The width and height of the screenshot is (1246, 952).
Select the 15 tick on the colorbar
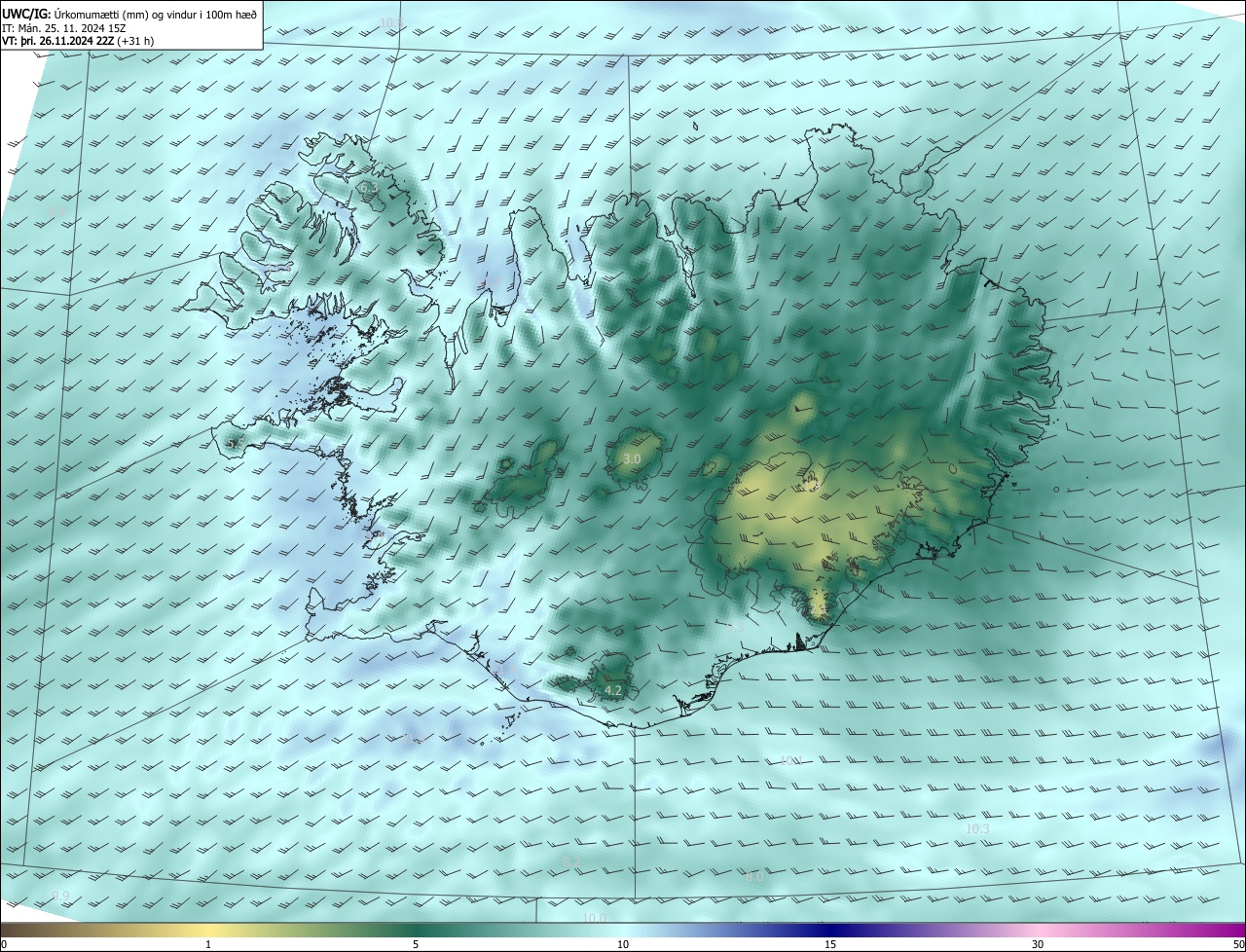[x=830, y=944]
